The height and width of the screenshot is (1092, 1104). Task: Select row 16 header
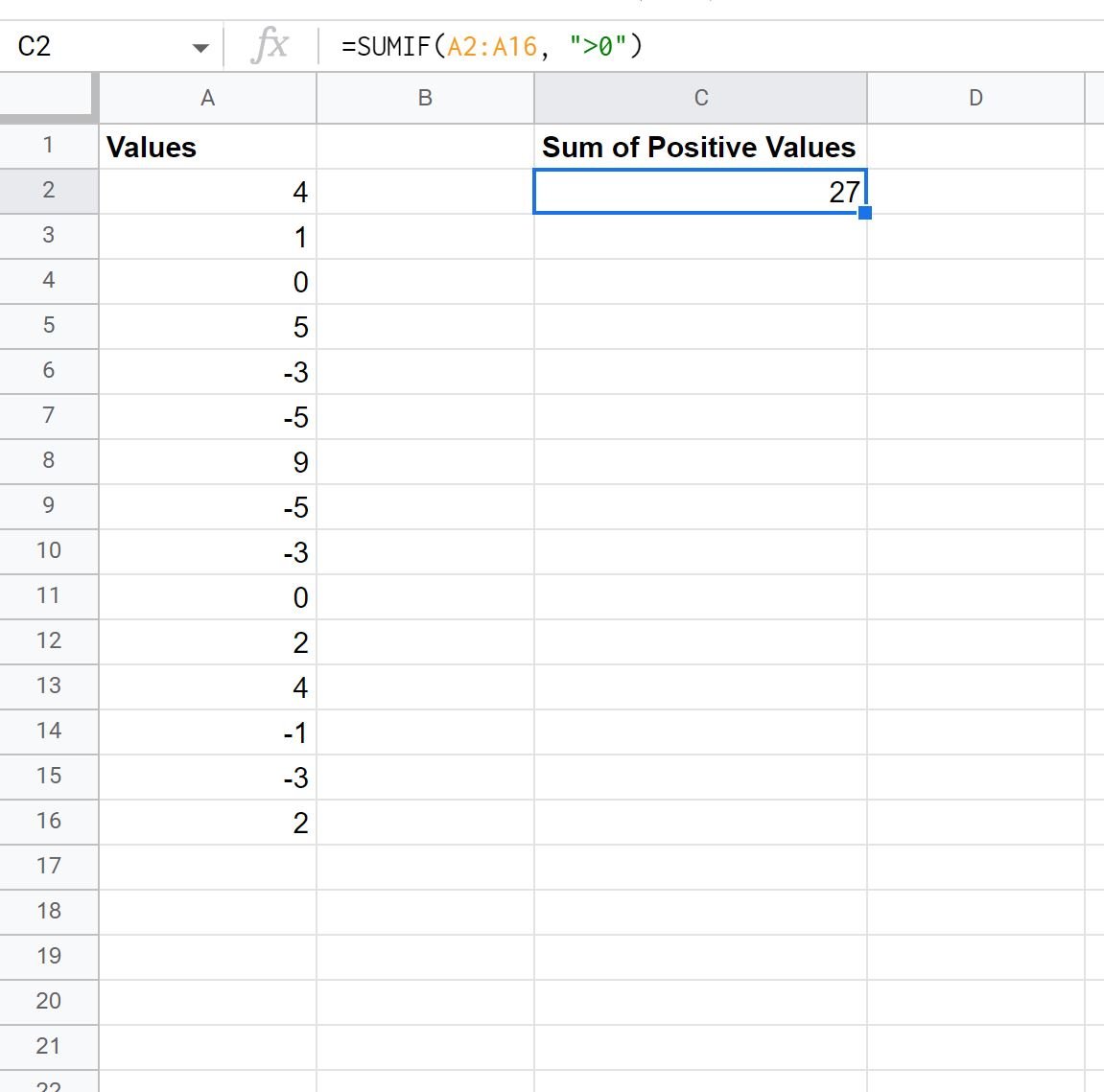click(49, 822)
